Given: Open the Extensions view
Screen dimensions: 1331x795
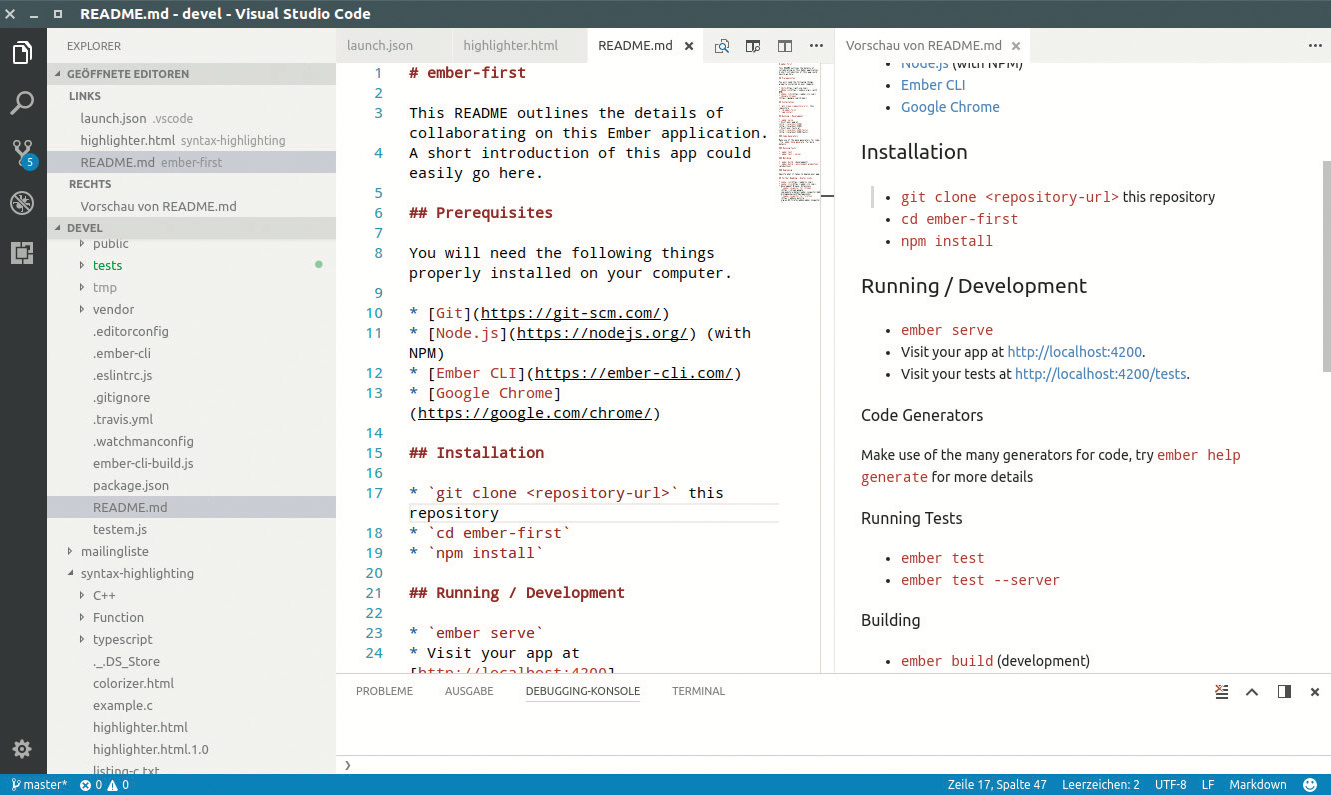Looking at the screenshot, I should point(22,253).
